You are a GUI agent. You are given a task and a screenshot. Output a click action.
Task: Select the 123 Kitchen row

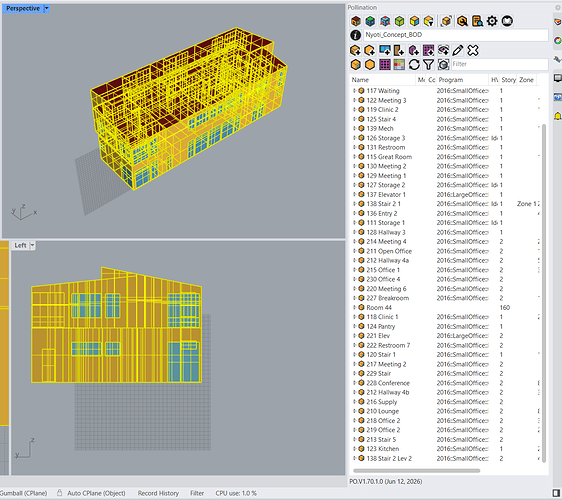click(444, 449)
